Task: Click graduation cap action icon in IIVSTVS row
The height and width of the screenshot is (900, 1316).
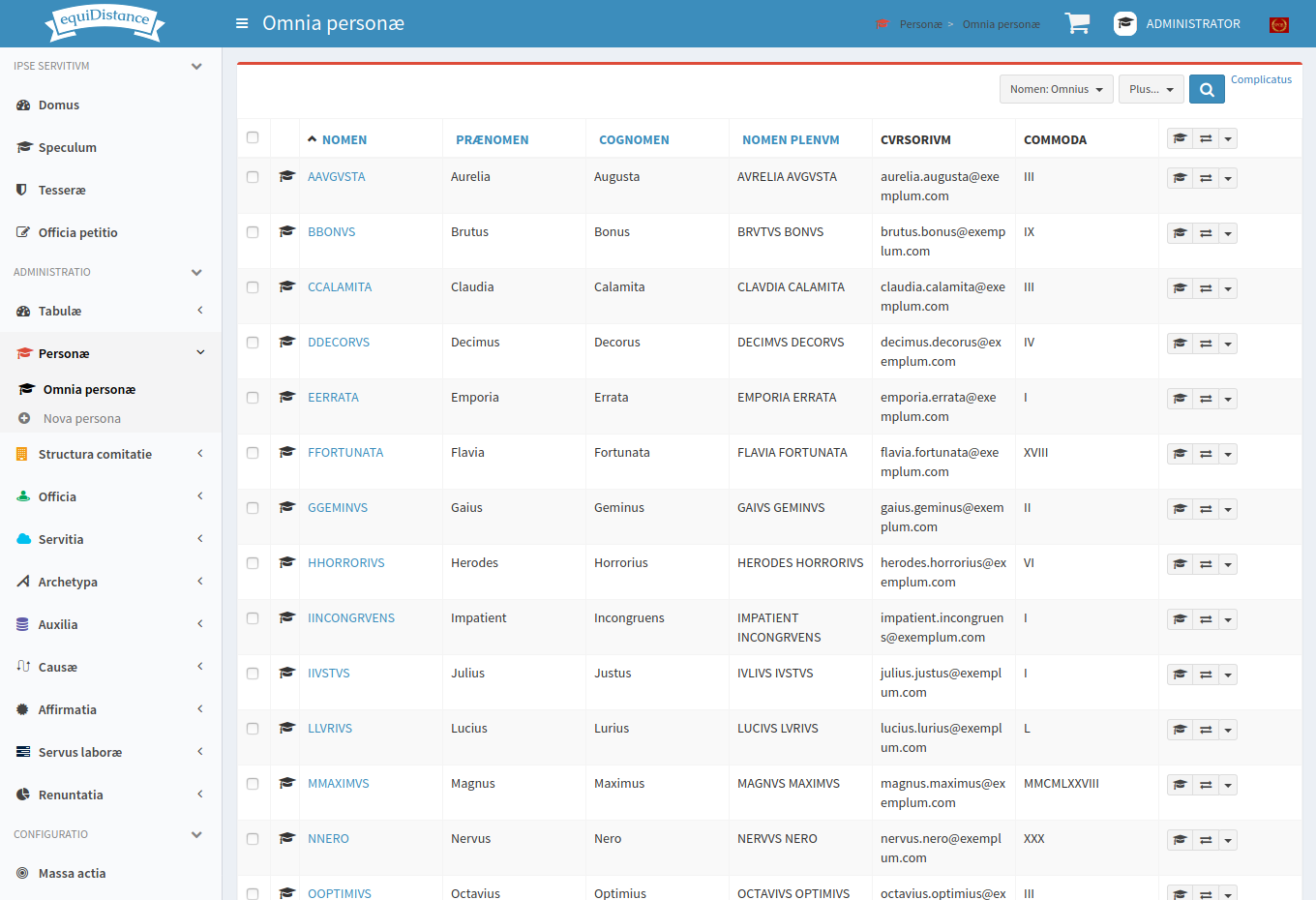Action: pos(1180,675)
